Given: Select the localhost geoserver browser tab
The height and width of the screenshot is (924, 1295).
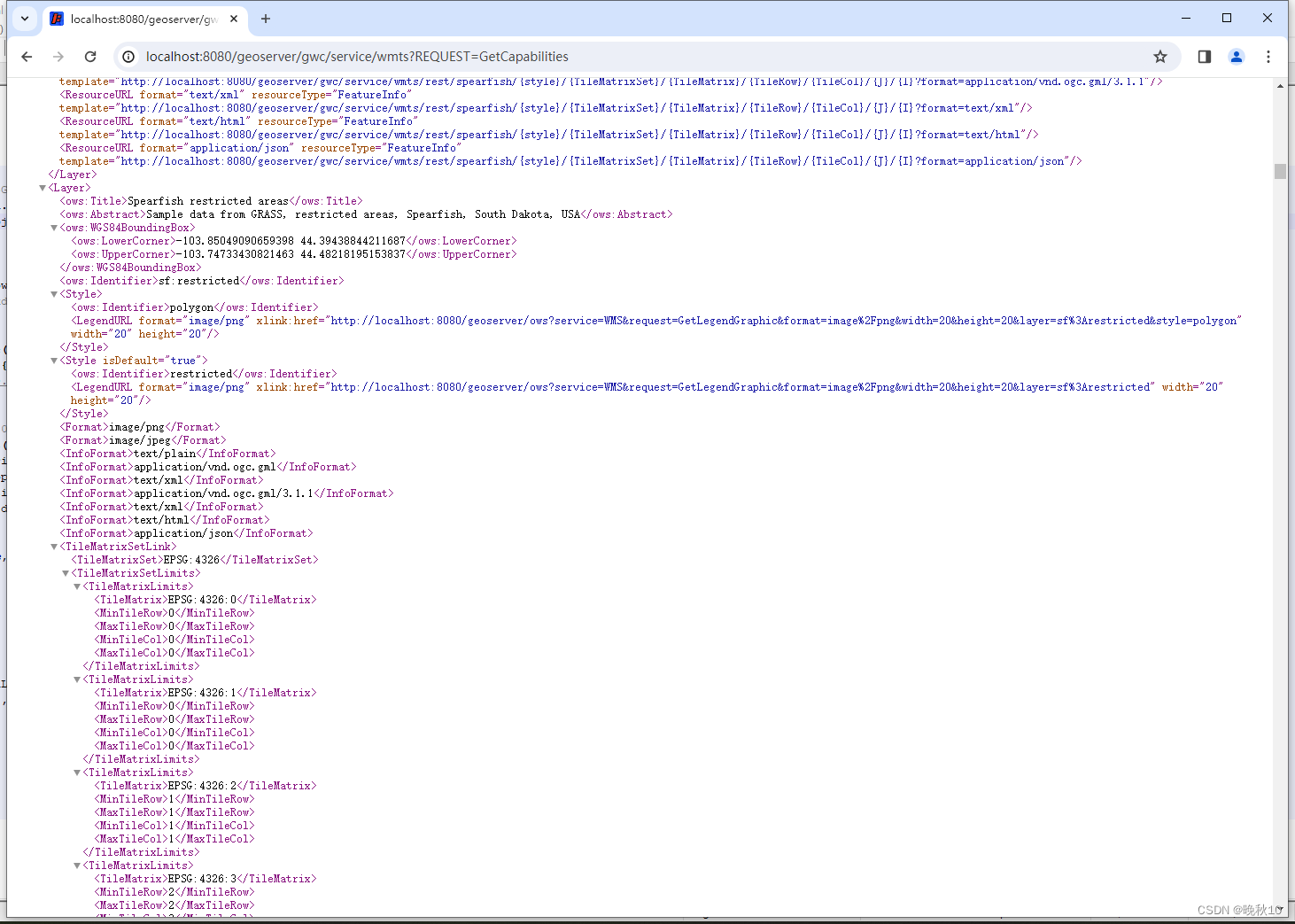Looking at the screenshot, I should [x=142, y=18].
